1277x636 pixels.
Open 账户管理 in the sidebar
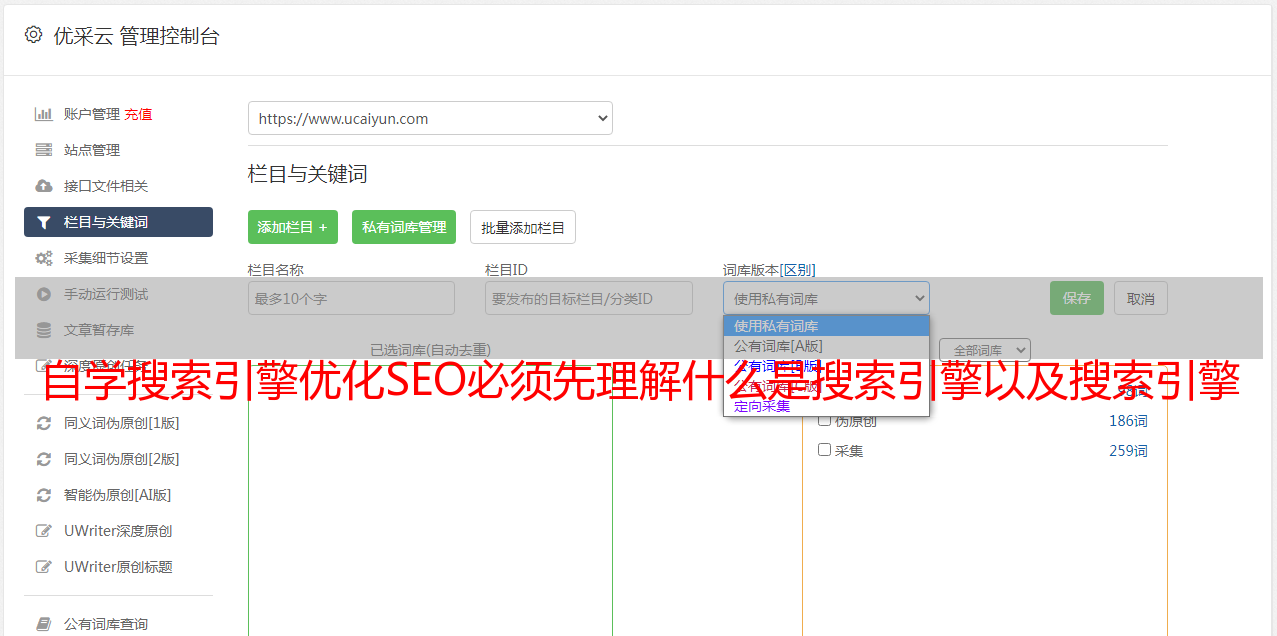click(x=92, y=114)
